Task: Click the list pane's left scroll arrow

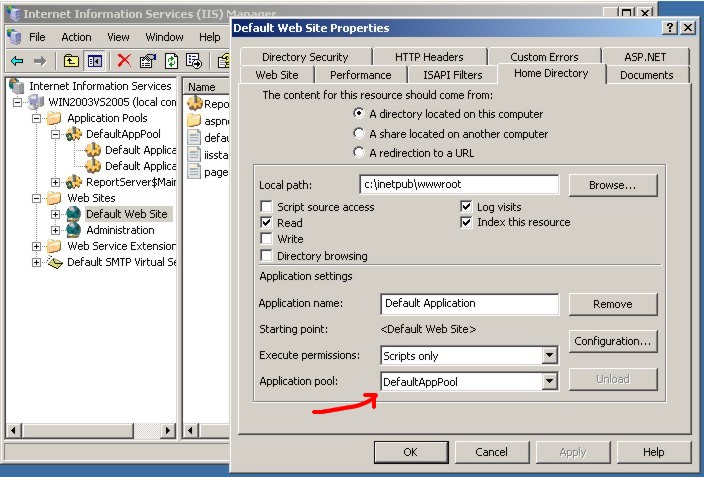Action: click(x=190, y=430)
